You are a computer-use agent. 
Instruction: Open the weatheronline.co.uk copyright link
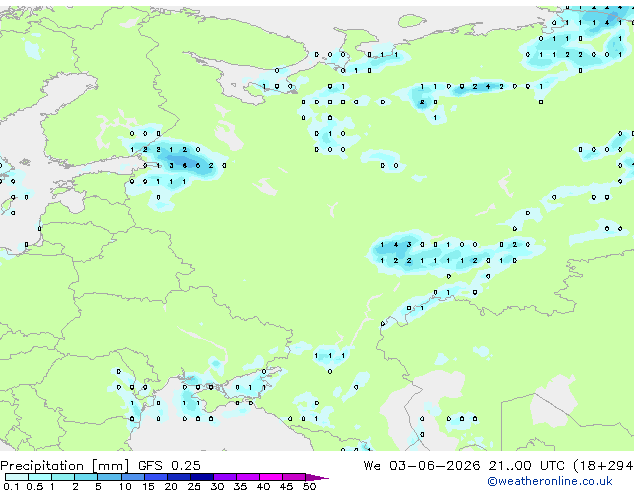(549, 481)
